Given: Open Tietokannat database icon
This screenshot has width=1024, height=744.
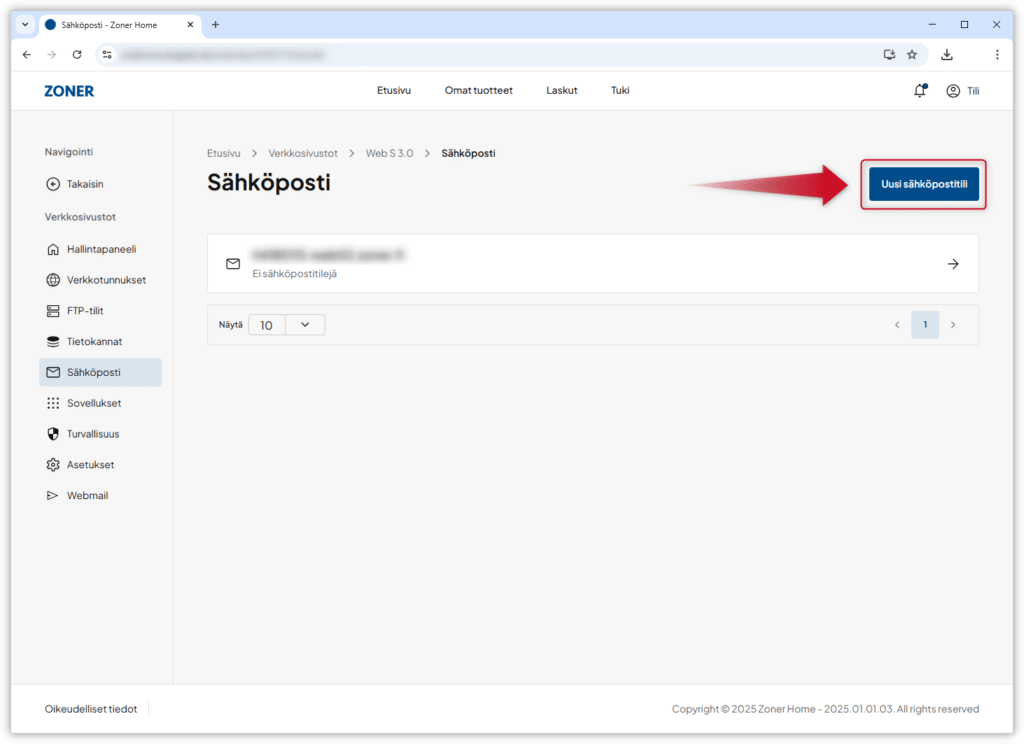Looking at the screenshot, I should point(53,342).
